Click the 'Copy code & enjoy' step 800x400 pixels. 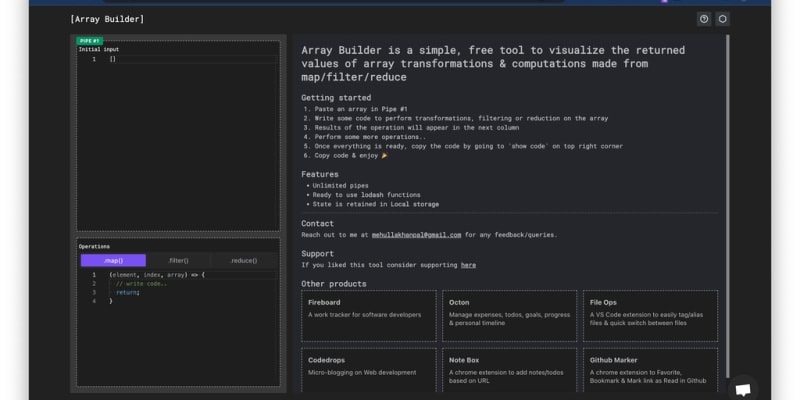tap(351, 156)
